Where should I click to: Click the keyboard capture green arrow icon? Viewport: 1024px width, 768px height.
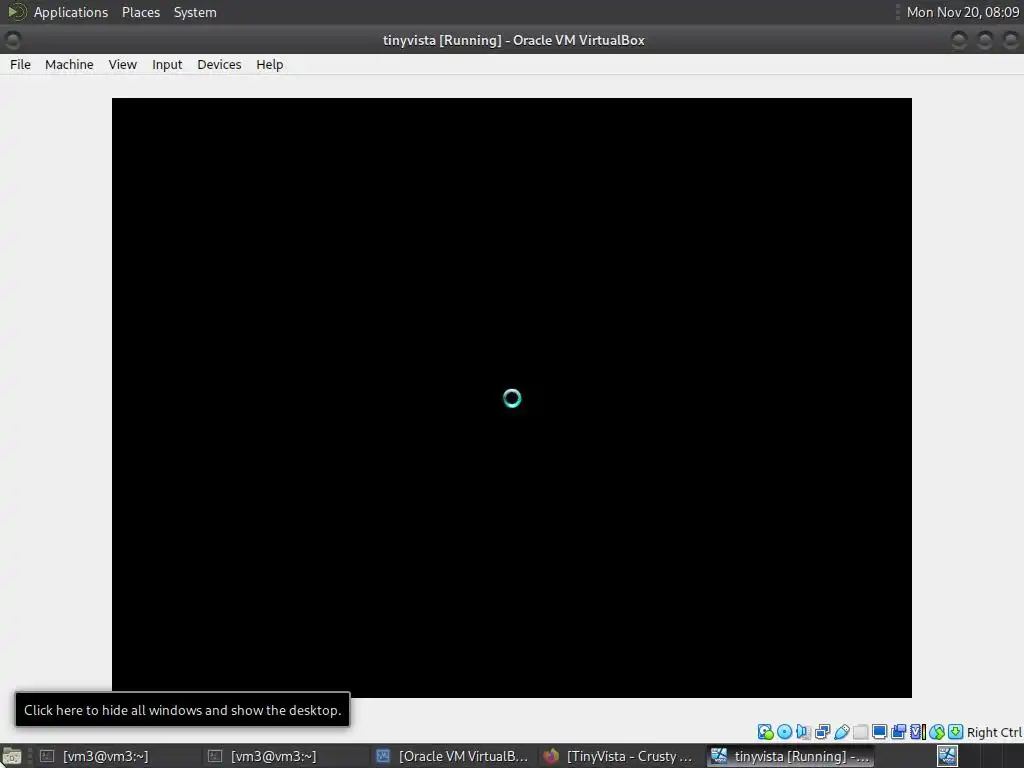955,732
